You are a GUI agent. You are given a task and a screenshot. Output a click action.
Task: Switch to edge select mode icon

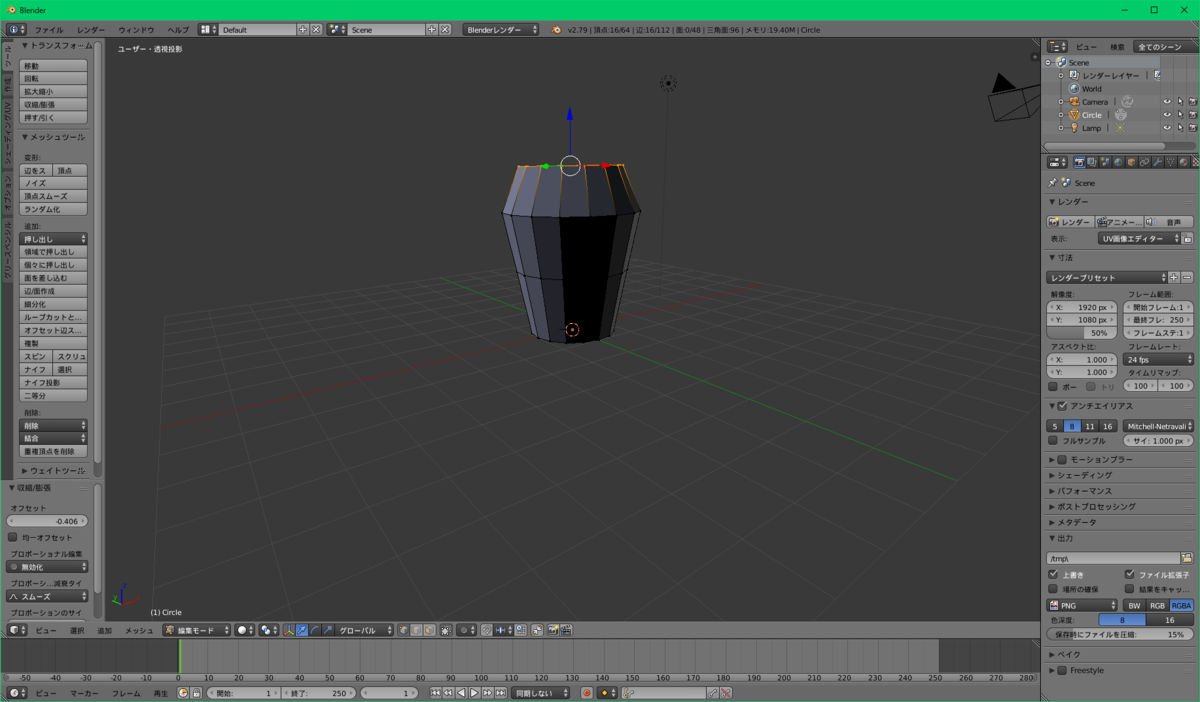[416, 630]
